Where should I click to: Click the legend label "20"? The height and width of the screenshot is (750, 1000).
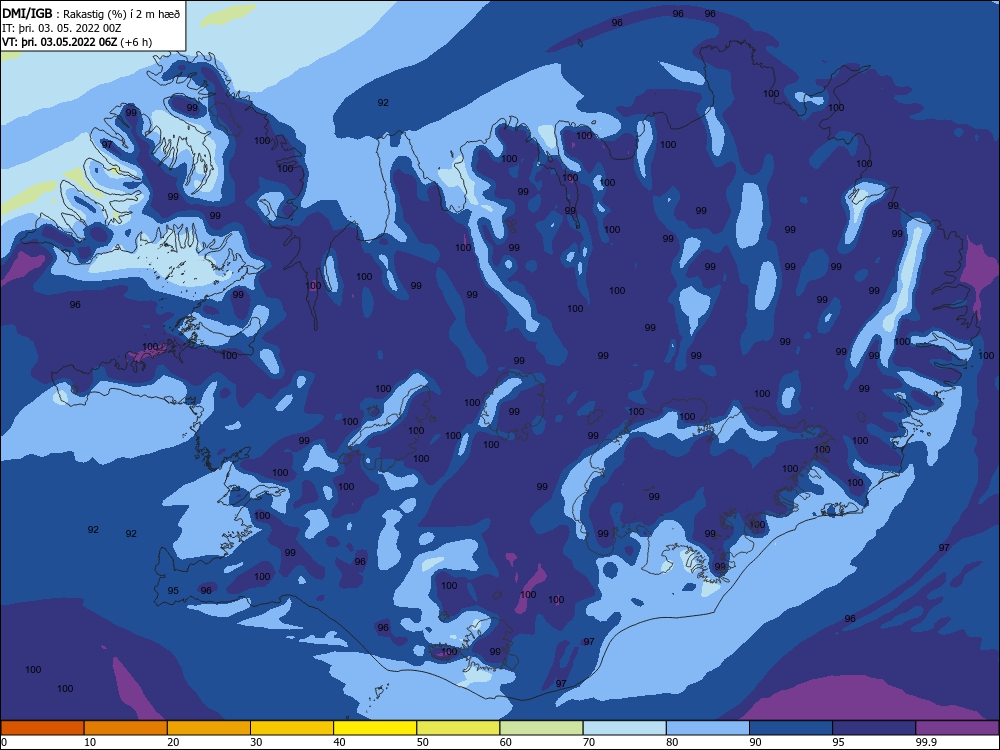(173, 742)
